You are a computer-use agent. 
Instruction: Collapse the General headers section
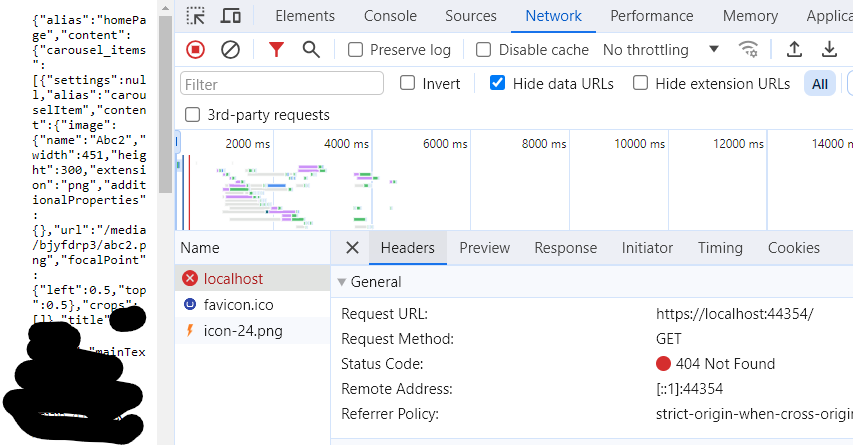(x=342, y=282)
